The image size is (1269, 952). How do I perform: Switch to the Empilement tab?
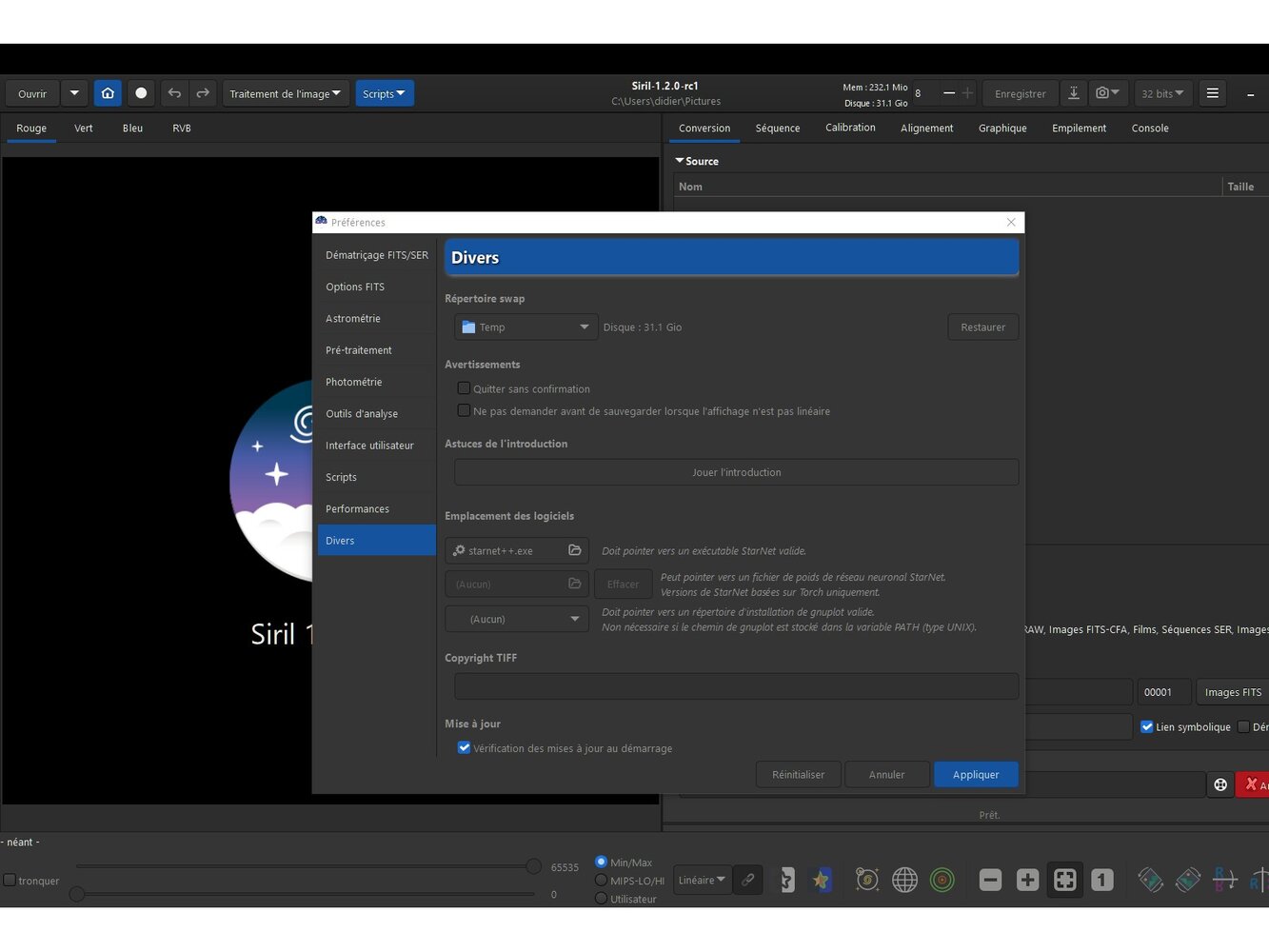[1079, 128]
